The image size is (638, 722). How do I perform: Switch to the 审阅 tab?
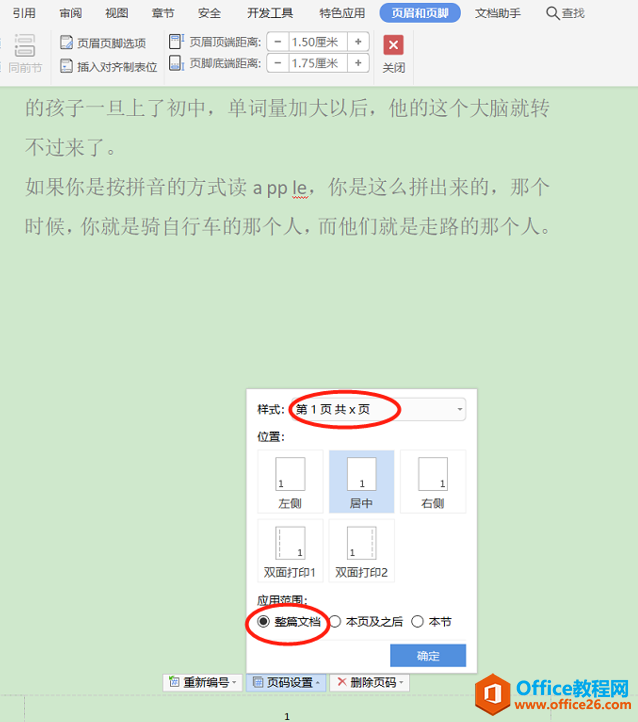coord(70,13)
